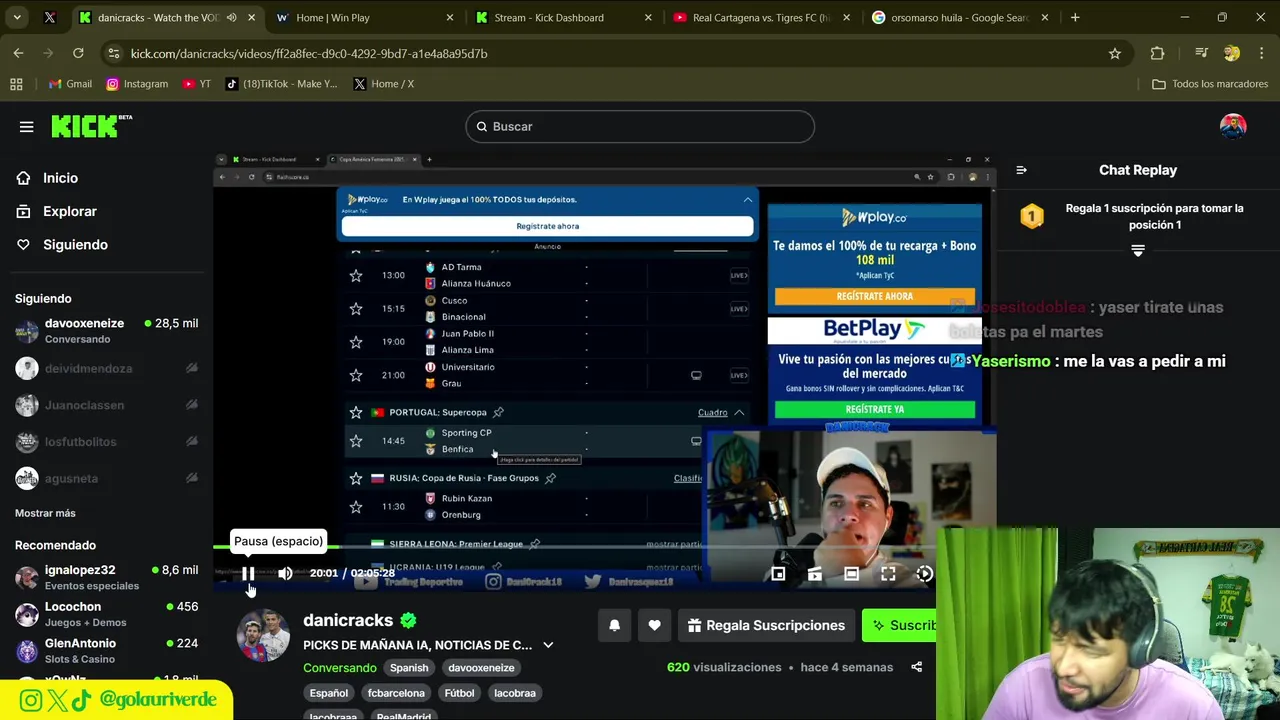Click the Conversando category link
Viewport: 1280px width, 720px height.
click(340, 668)
